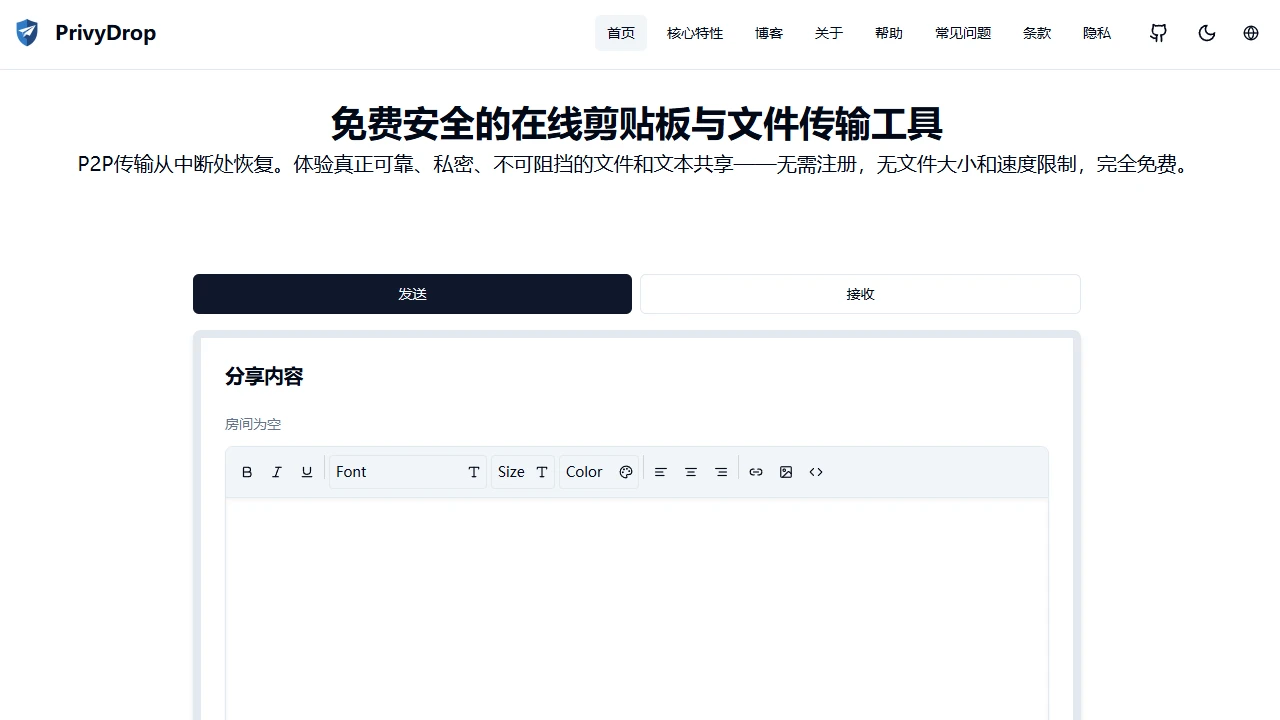
Task: Open the GitHub repository icon
Action: 1158,33
